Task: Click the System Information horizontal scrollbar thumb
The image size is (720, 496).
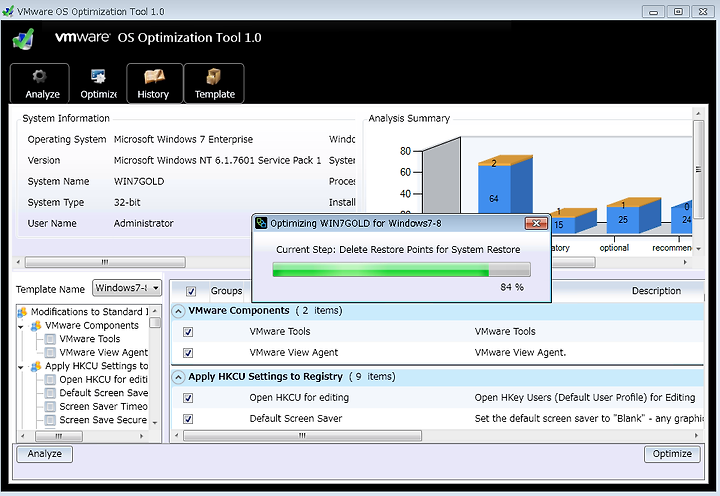Action: point(105,262)
